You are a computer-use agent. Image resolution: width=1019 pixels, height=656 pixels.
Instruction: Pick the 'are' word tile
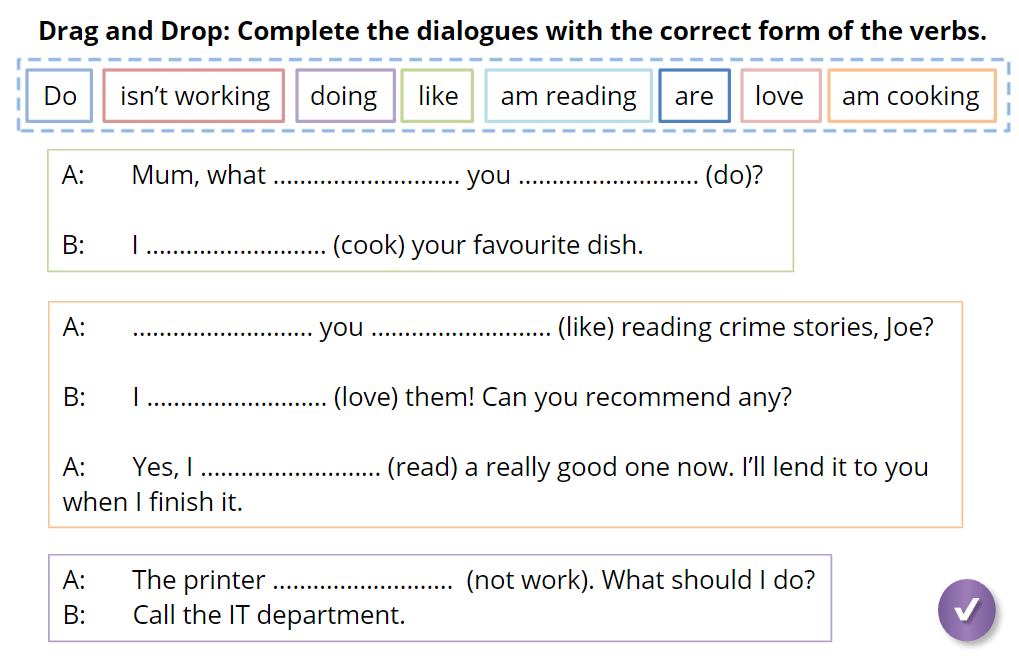(694, 96)
